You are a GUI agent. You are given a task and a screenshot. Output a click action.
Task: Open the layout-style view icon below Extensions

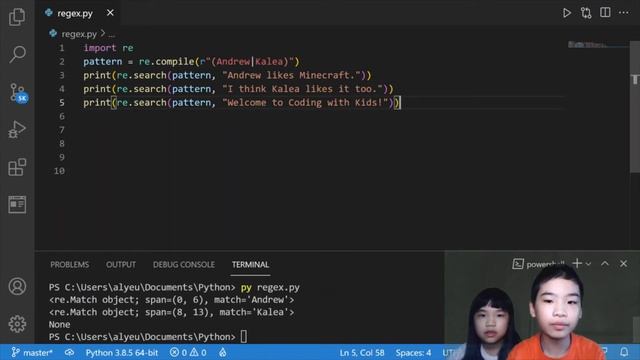[x=17, y=204]
